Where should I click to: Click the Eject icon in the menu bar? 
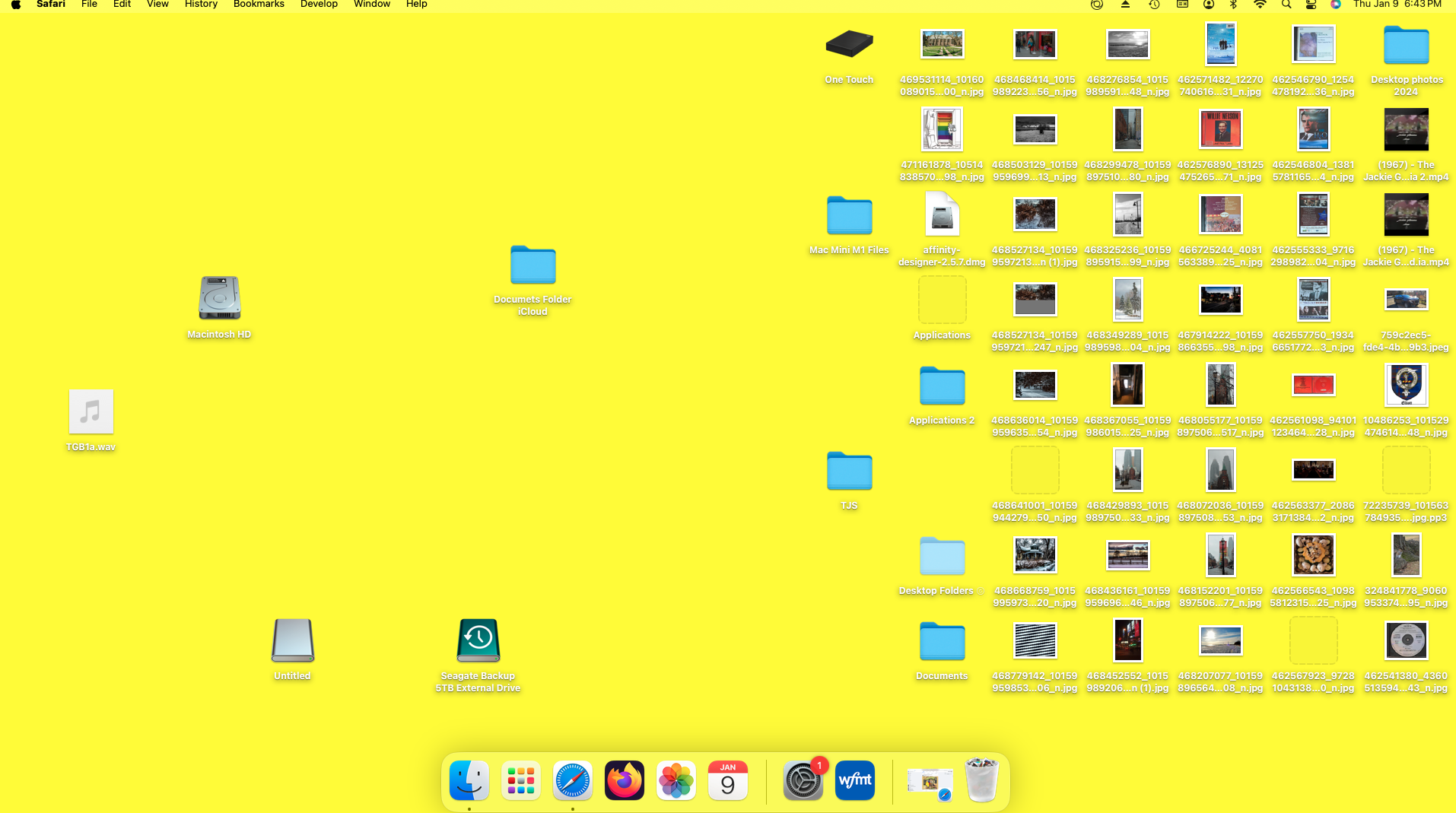pos(1124,5)
